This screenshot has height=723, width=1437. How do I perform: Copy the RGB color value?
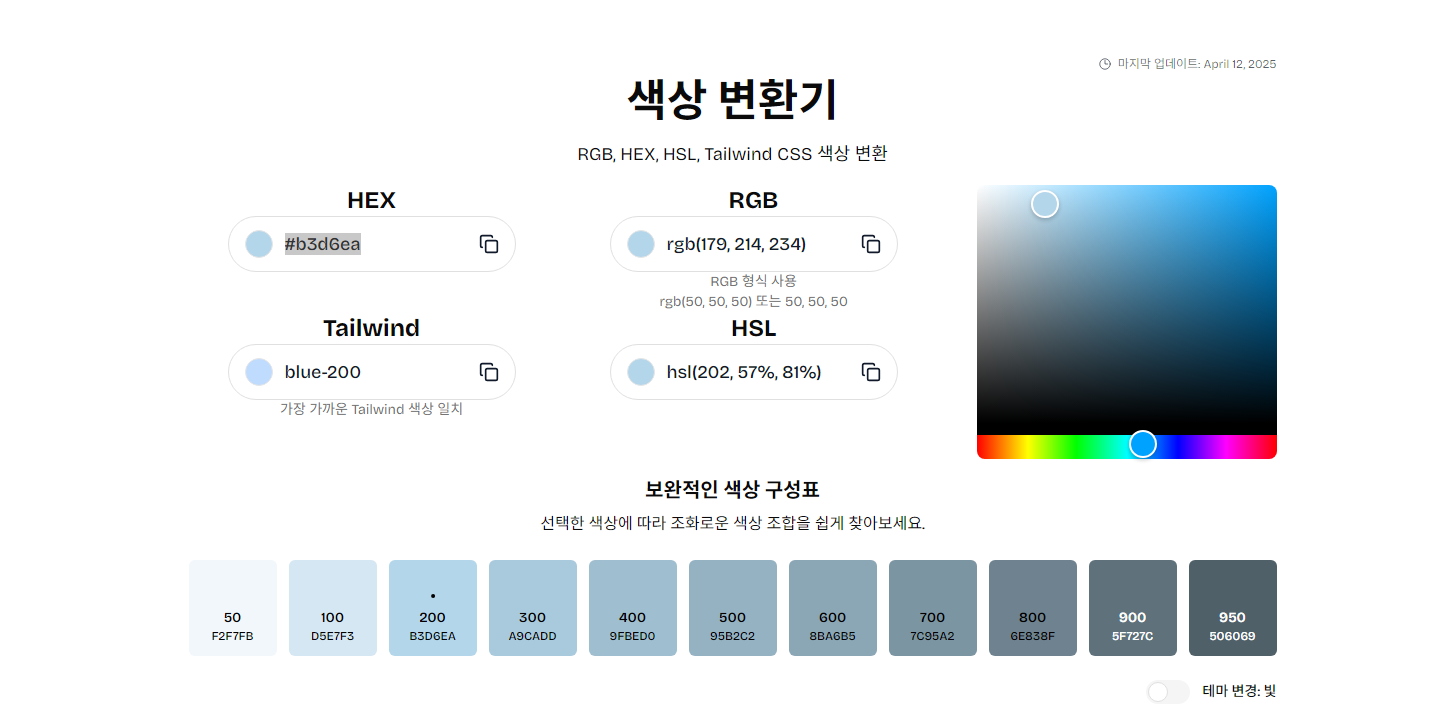[x=870, y=244]
